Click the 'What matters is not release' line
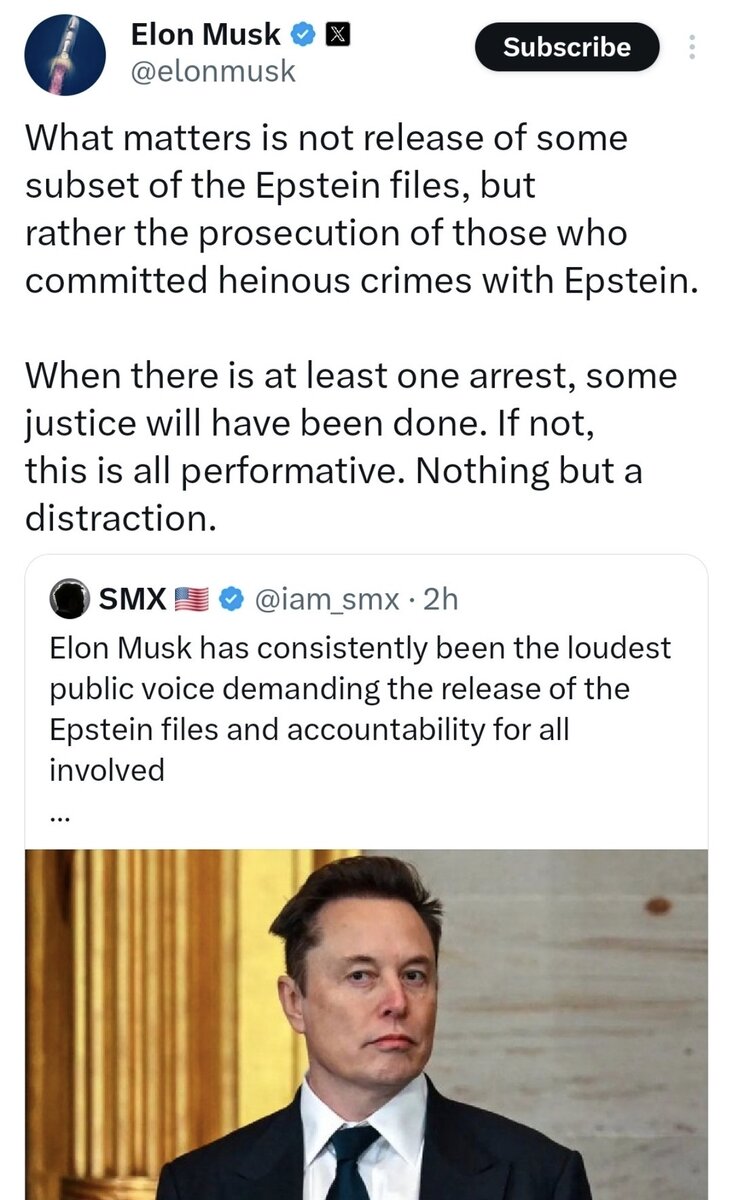This screenshot has height=1200, width=733. click(326, 137)
